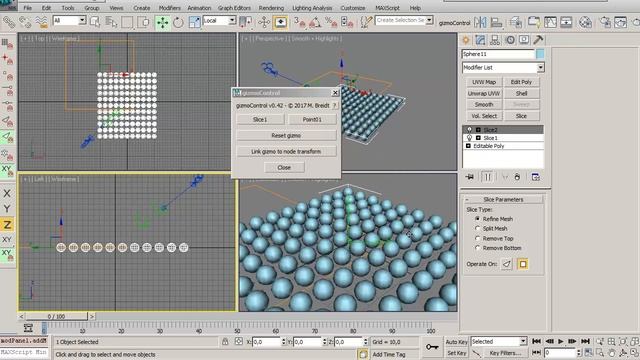Expand the Slice2 modifier sub-objects
640x360 pixels.
click(478, 130)
